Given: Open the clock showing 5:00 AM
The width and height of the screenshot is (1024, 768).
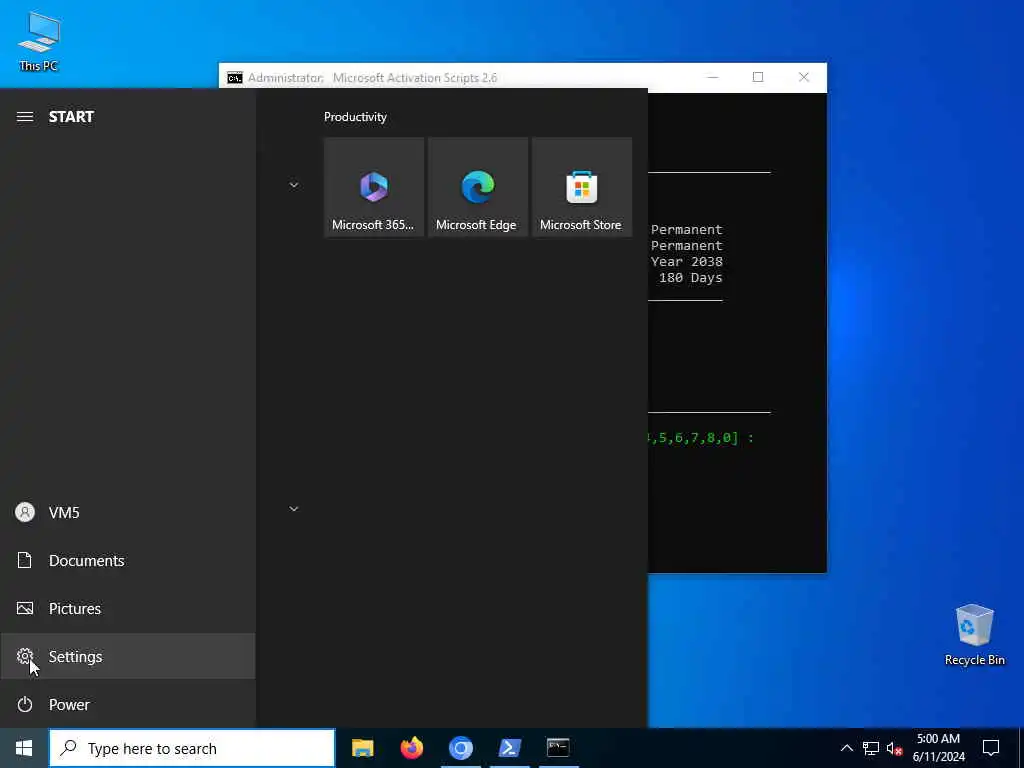Looking at the screenshot, I should (x=938, y=748).
